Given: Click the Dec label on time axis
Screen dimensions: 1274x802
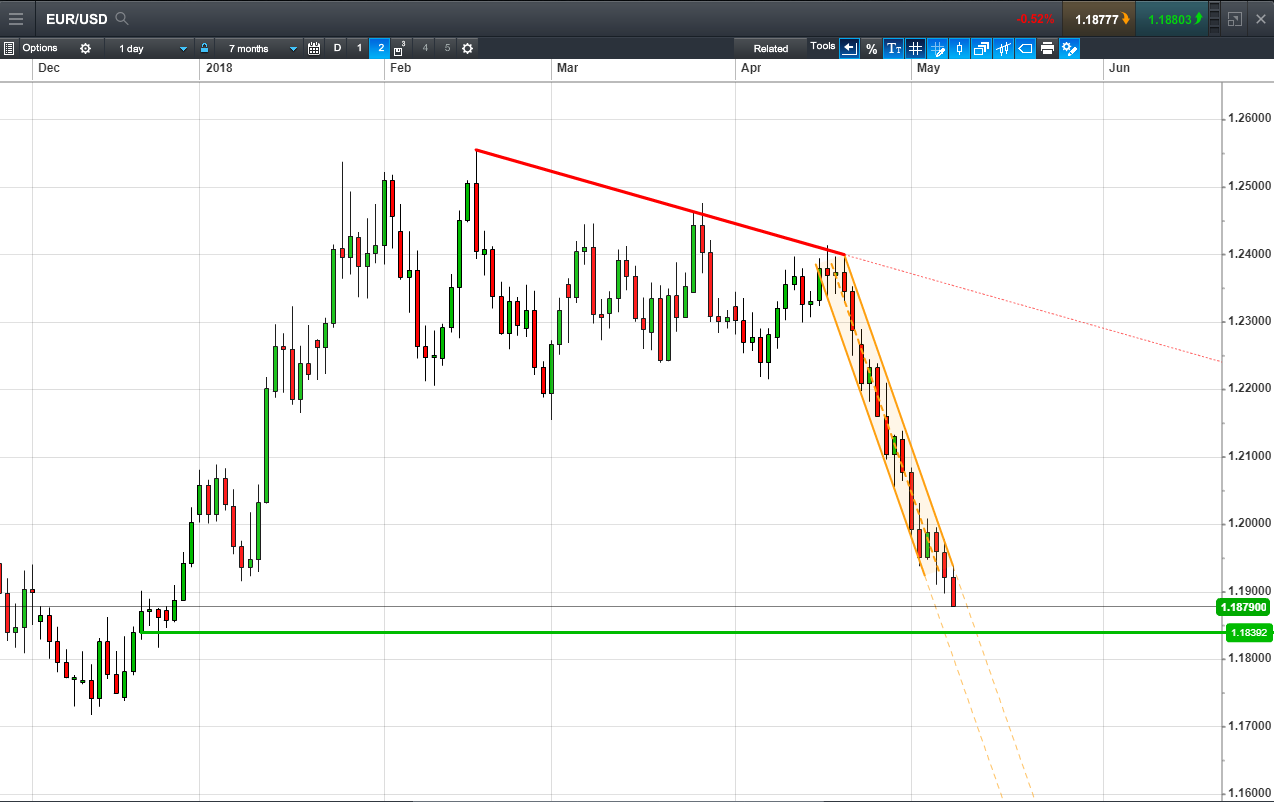Looking at the screenshot, I should tap(48, 68).
